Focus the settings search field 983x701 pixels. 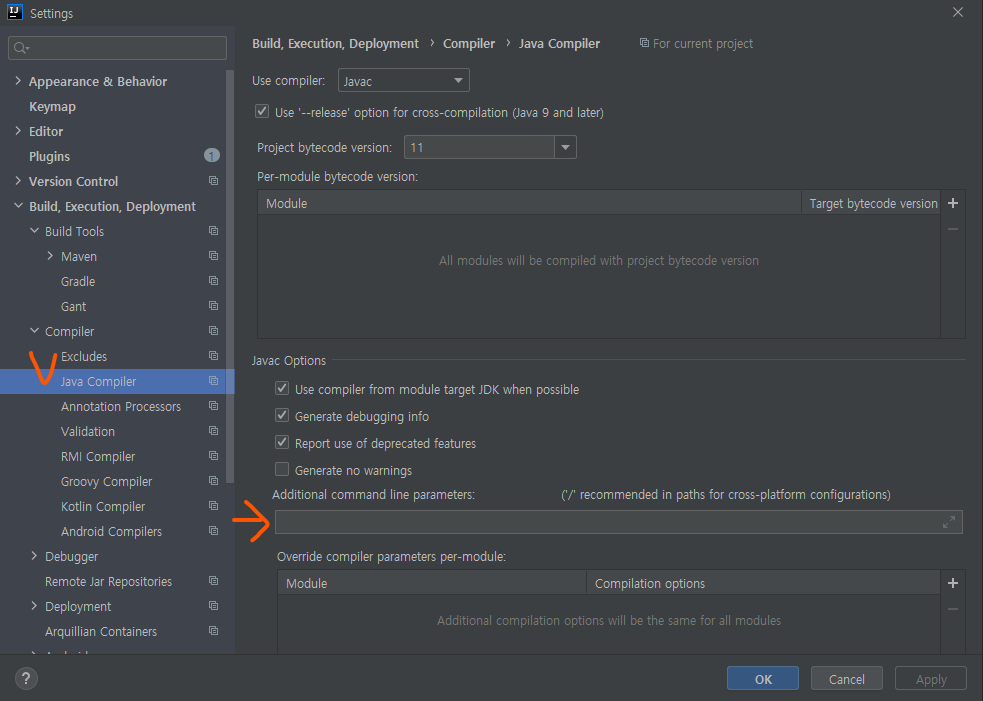click(117, 48)
